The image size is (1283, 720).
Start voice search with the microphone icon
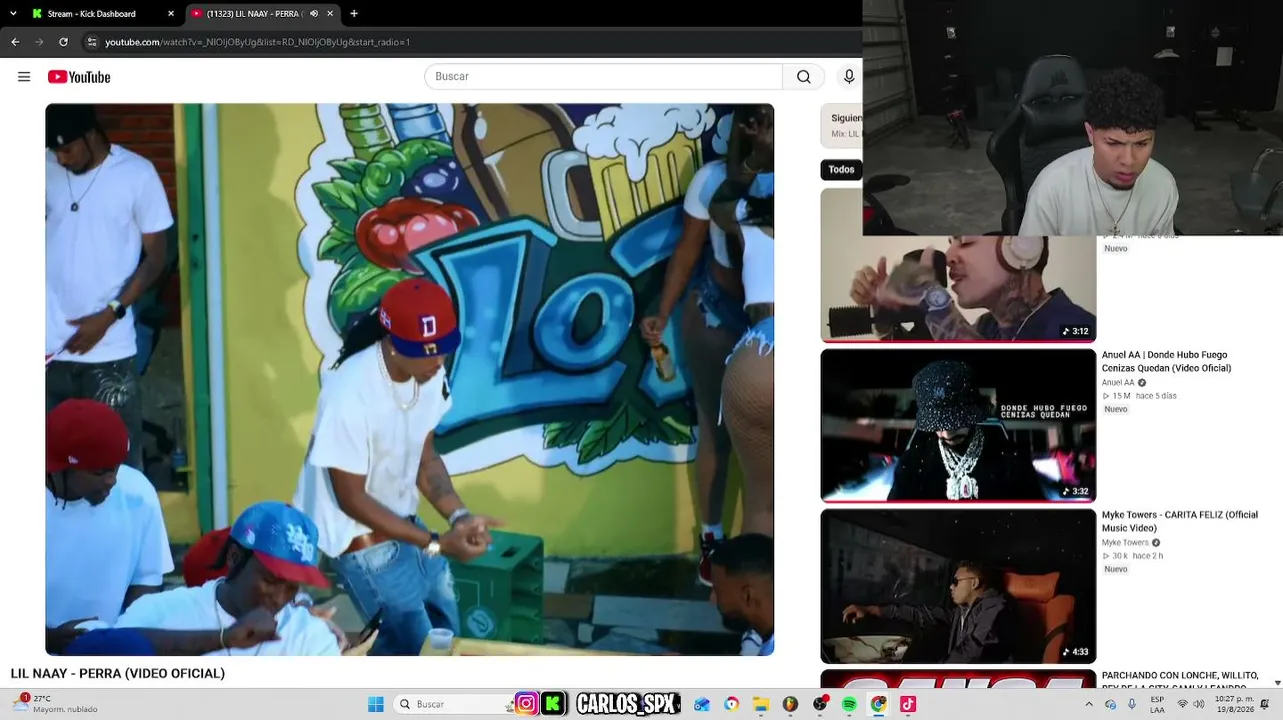click(x=849, y=77)
